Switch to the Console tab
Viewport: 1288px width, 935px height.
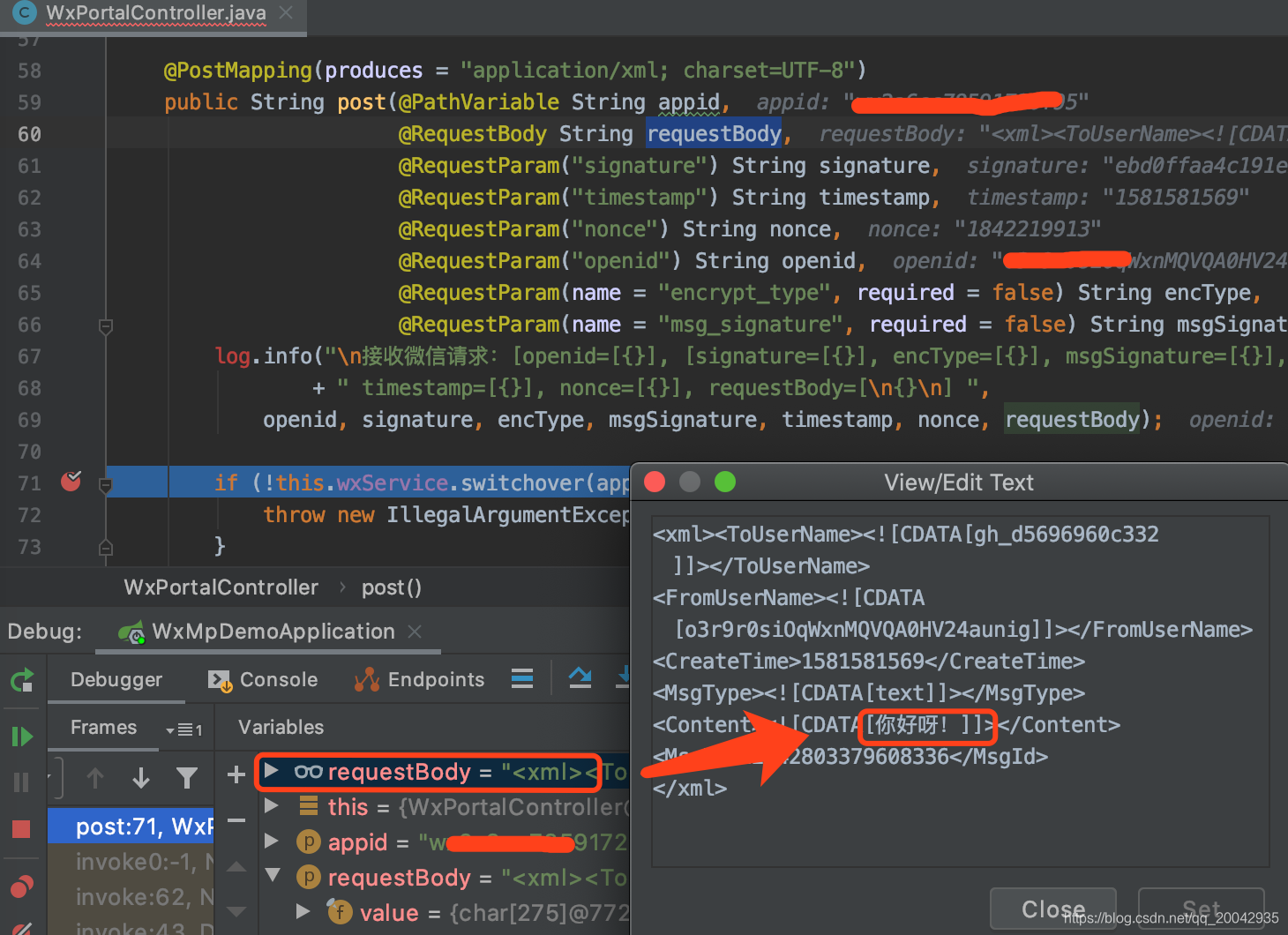coord(262,679)
